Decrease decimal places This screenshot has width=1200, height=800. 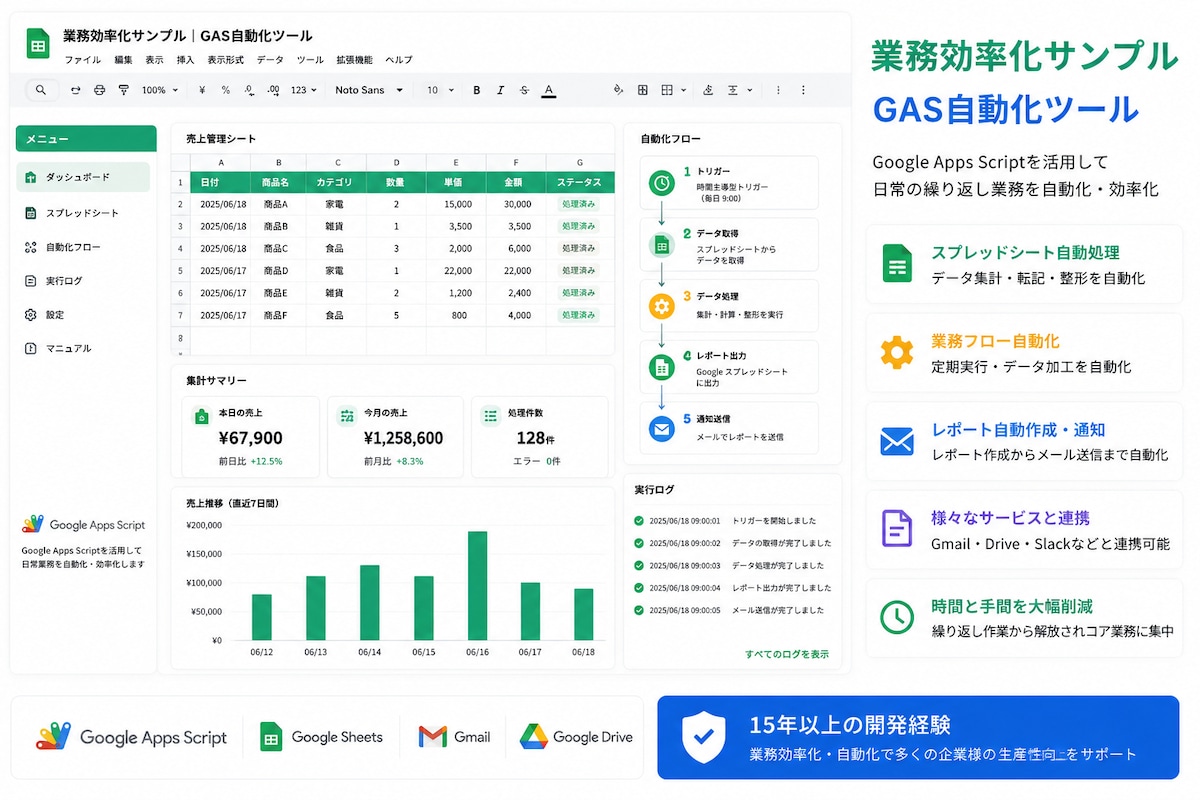[x=250, y=90]
